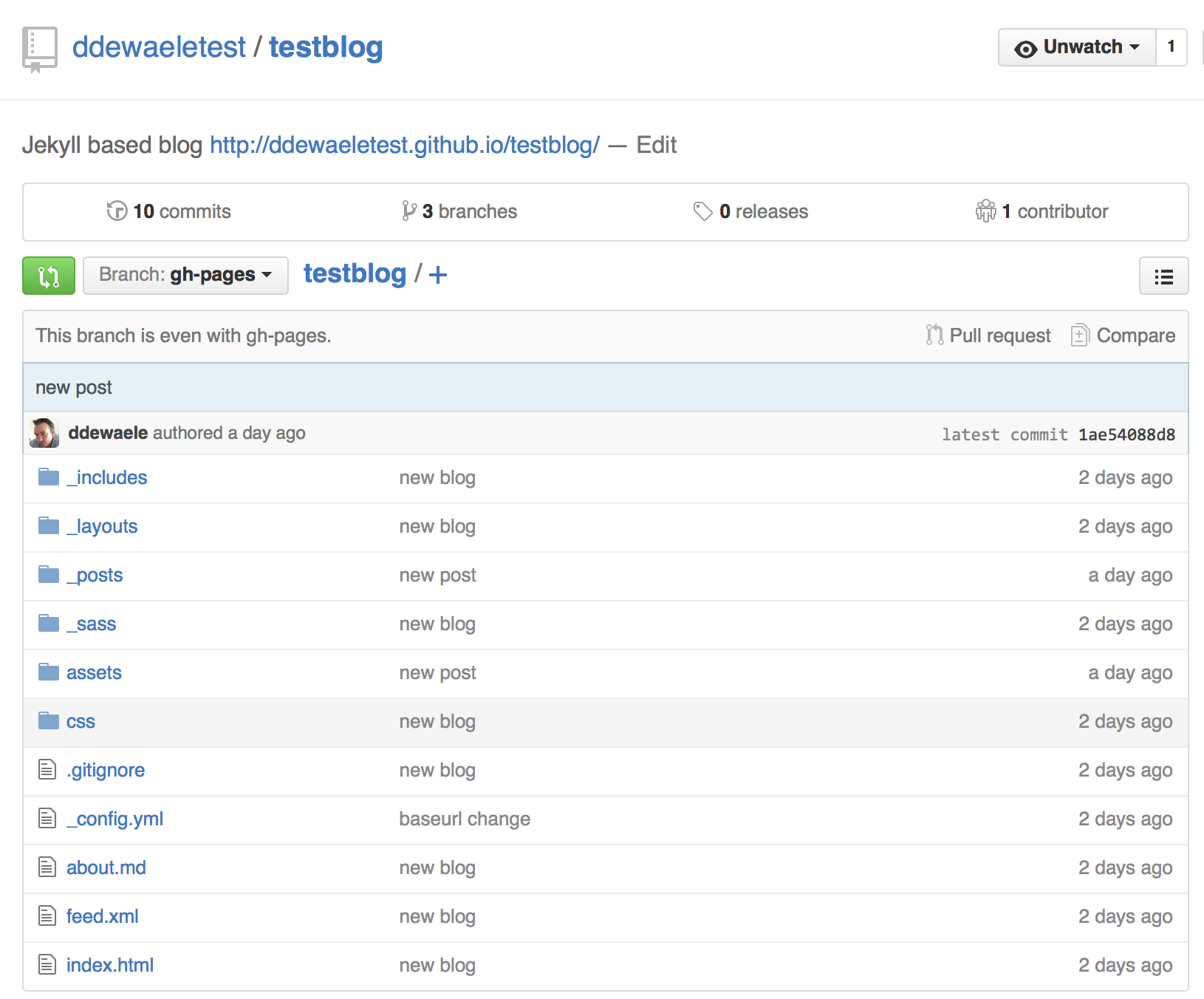Image resolution: width=1204 pixels, height=999 pixels.
Task: Click the plus icon to create new file
Action: [x=438, y=275]
